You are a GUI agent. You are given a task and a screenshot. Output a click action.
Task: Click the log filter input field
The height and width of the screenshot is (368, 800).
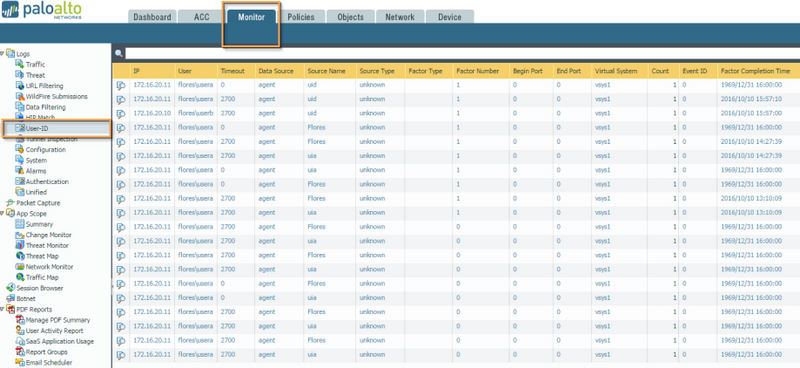[462, 53]
